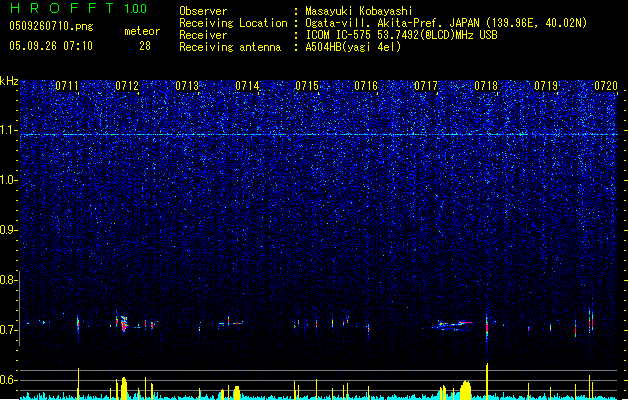Click the Ogata-vill. Akita-Pref. JAPAN location text

click(446, 23)
